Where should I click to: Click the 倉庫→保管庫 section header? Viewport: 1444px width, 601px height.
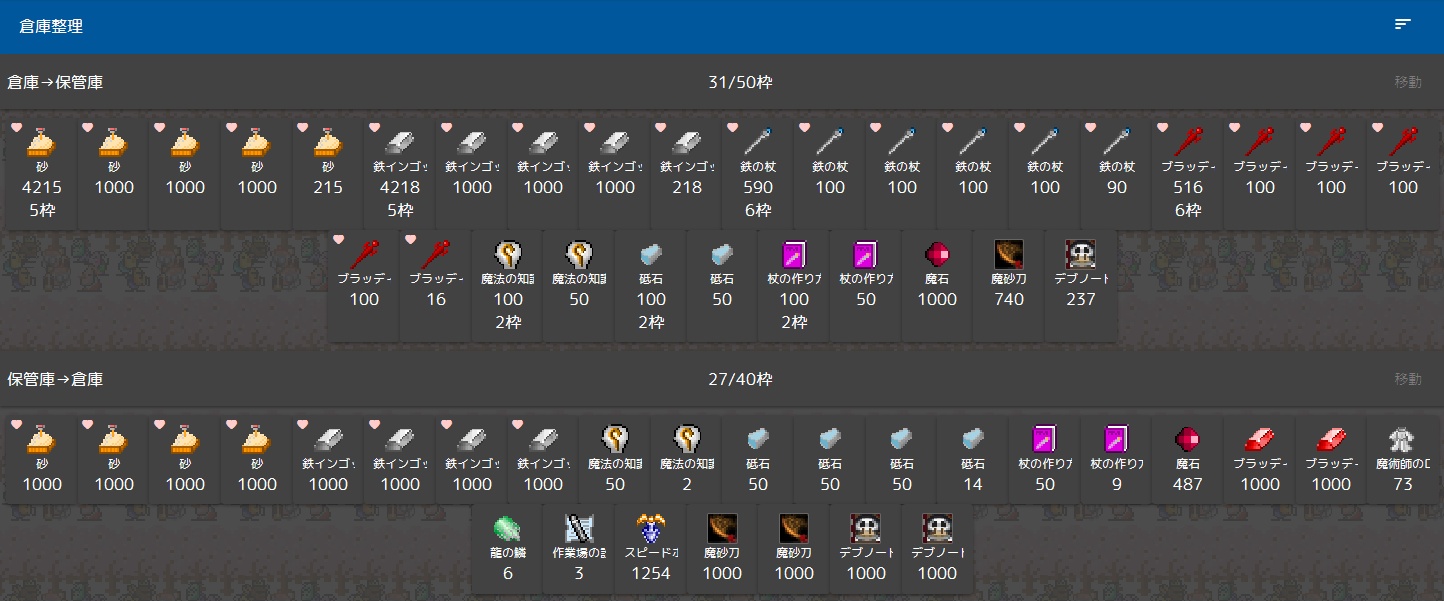tap(55, 82)
